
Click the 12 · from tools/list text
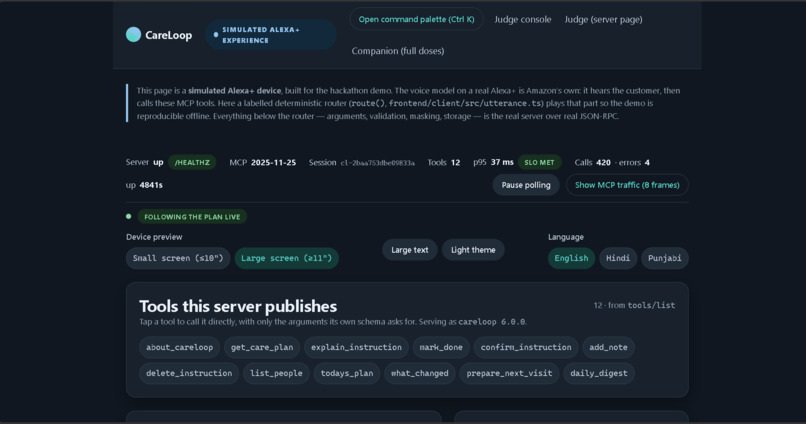coord(634,305)
